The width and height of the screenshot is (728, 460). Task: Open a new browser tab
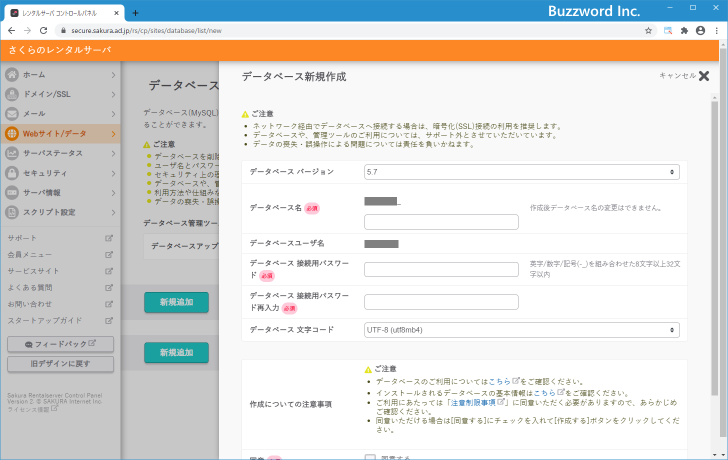pyautogui.click(x=135, y=13)
